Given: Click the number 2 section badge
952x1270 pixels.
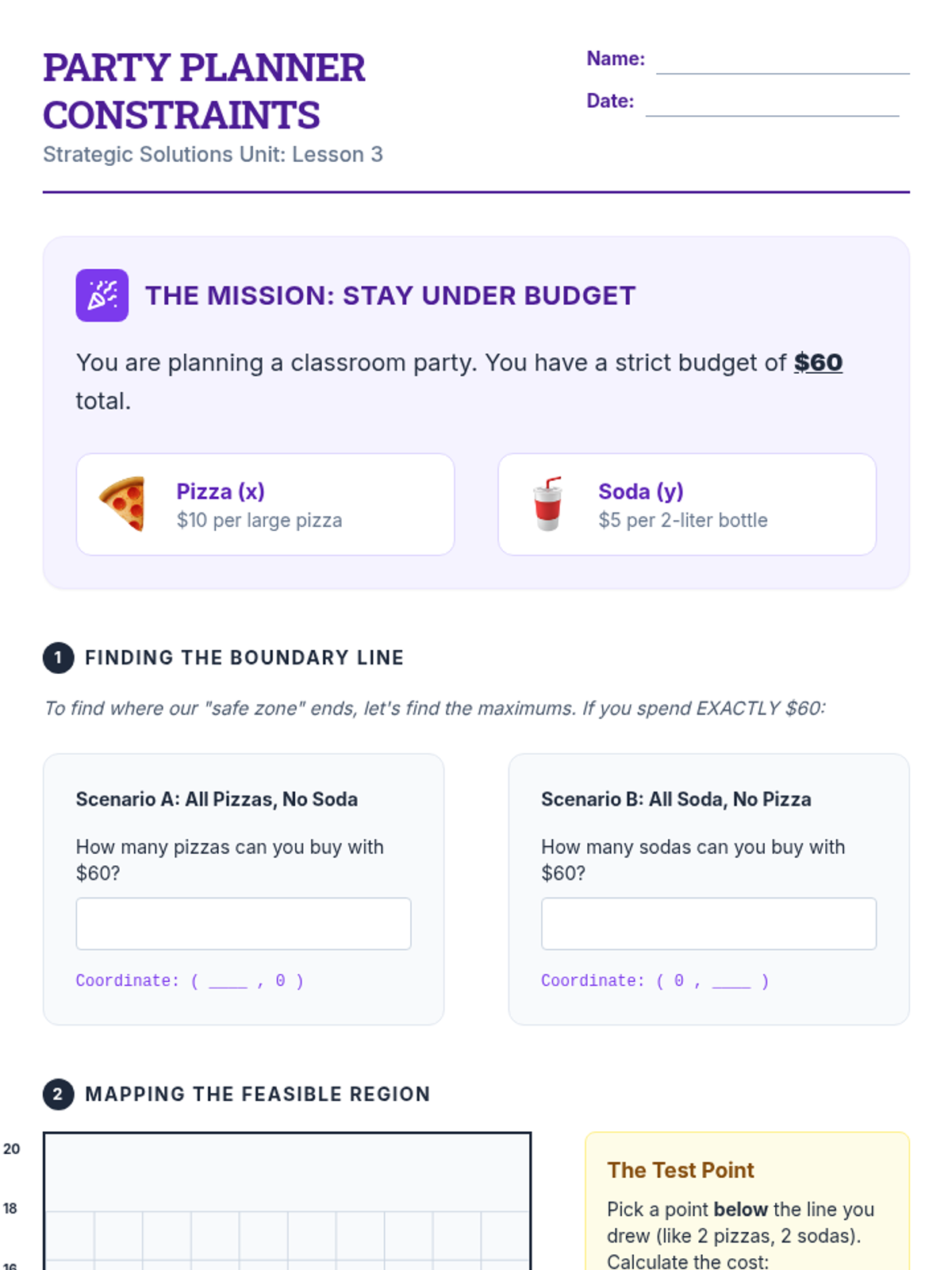Looking at the screenshot, I should pos(58,1094).
